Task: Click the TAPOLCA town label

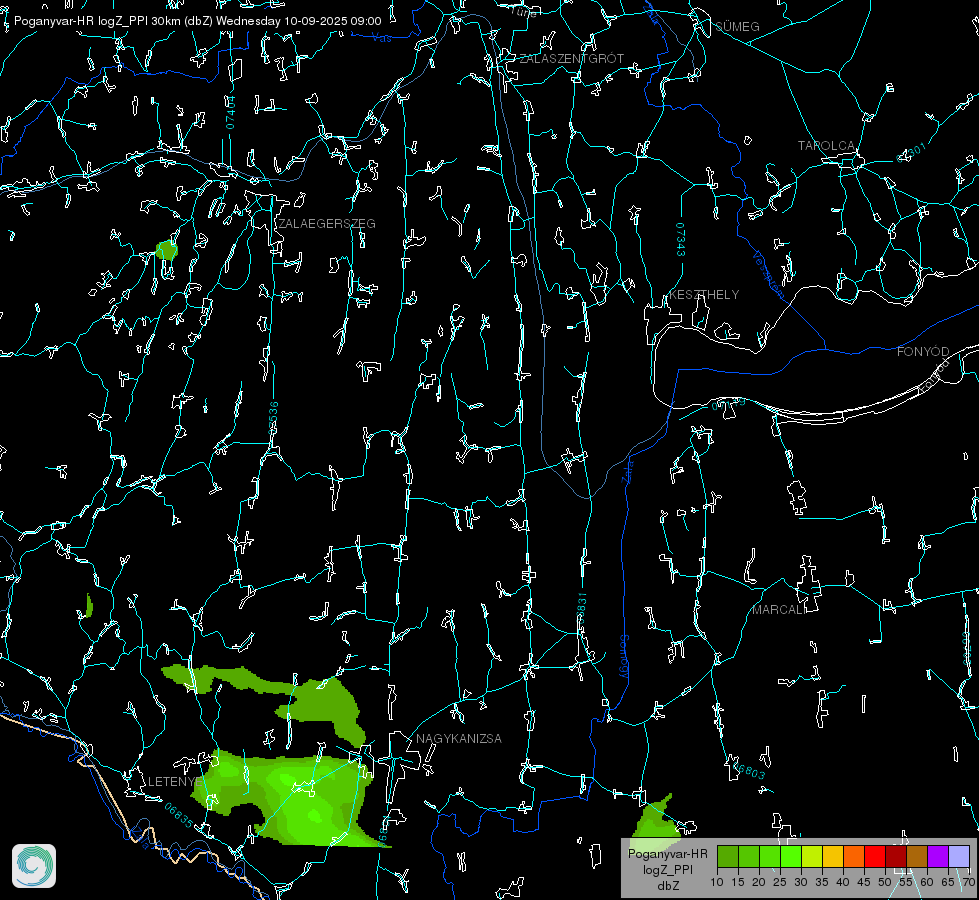Action: tap(826, 146)
